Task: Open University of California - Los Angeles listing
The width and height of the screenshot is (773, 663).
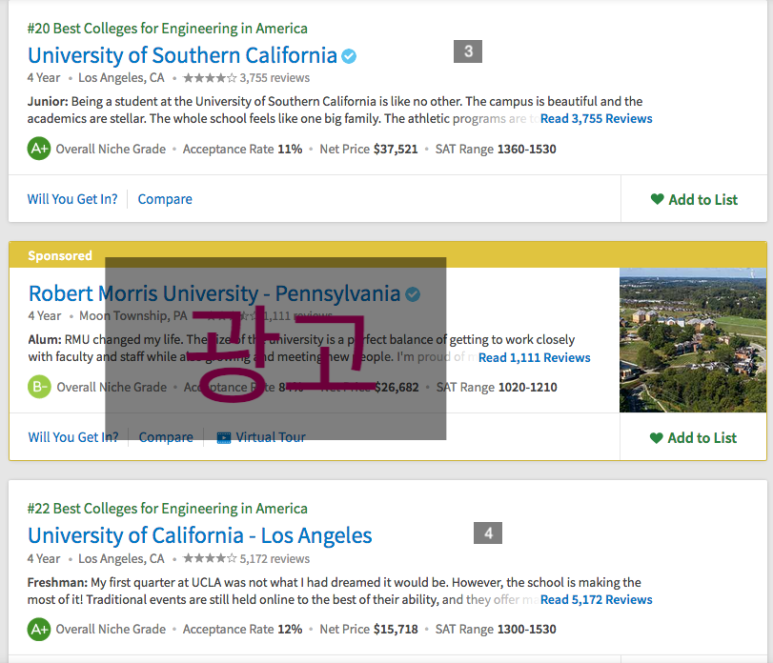Action: click(x=200, y=536)
